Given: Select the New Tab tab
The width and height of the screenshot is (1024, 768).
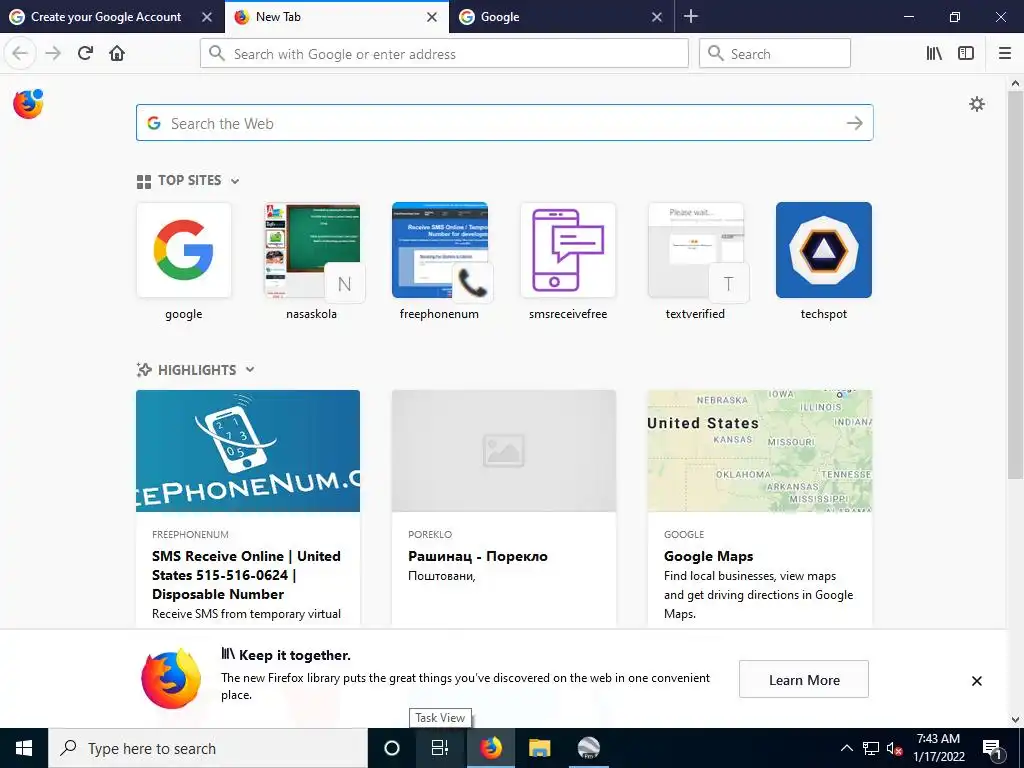Looking at the screenshot, I should coord(336,17).
